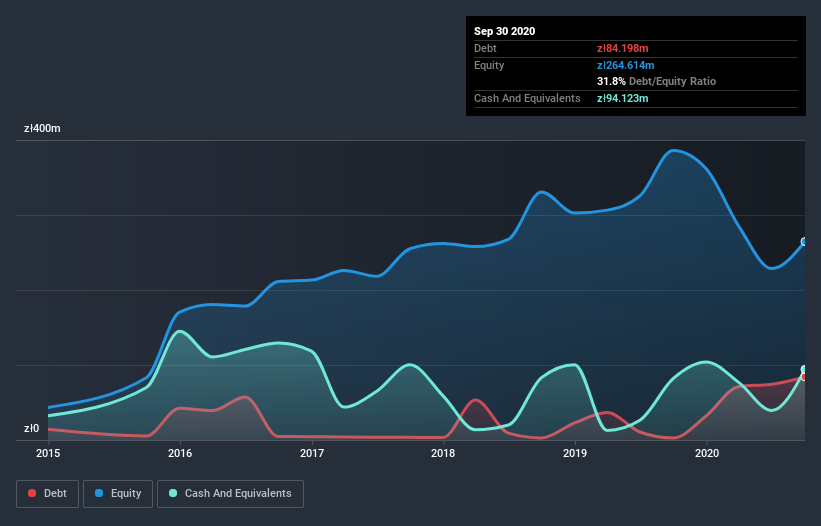Screen dimensions: 821x526
Task: Toggle Cash And Equivalents legend button
Action: coord(230,494)
